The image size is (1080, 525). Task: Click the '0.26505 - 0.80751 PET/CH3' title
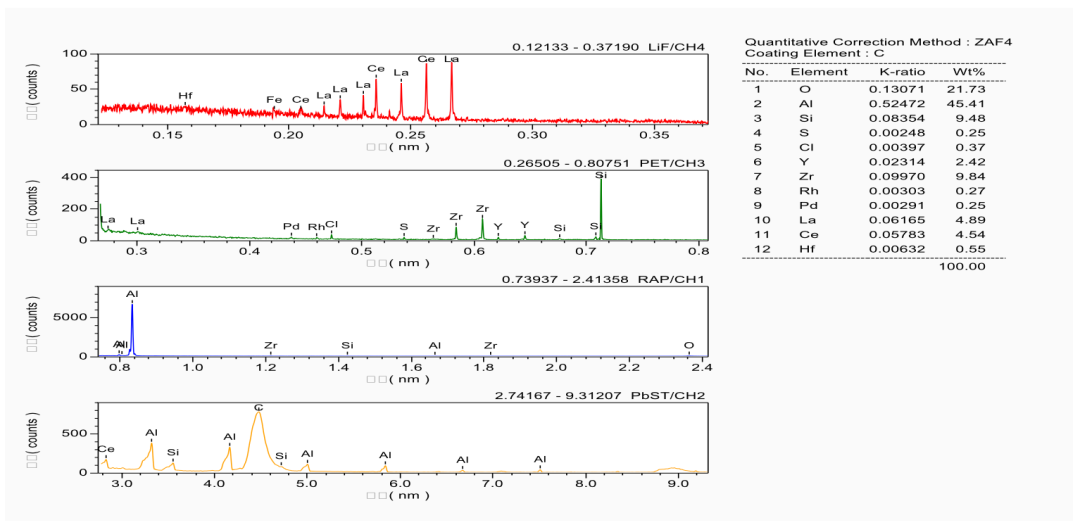coord(605,163)
